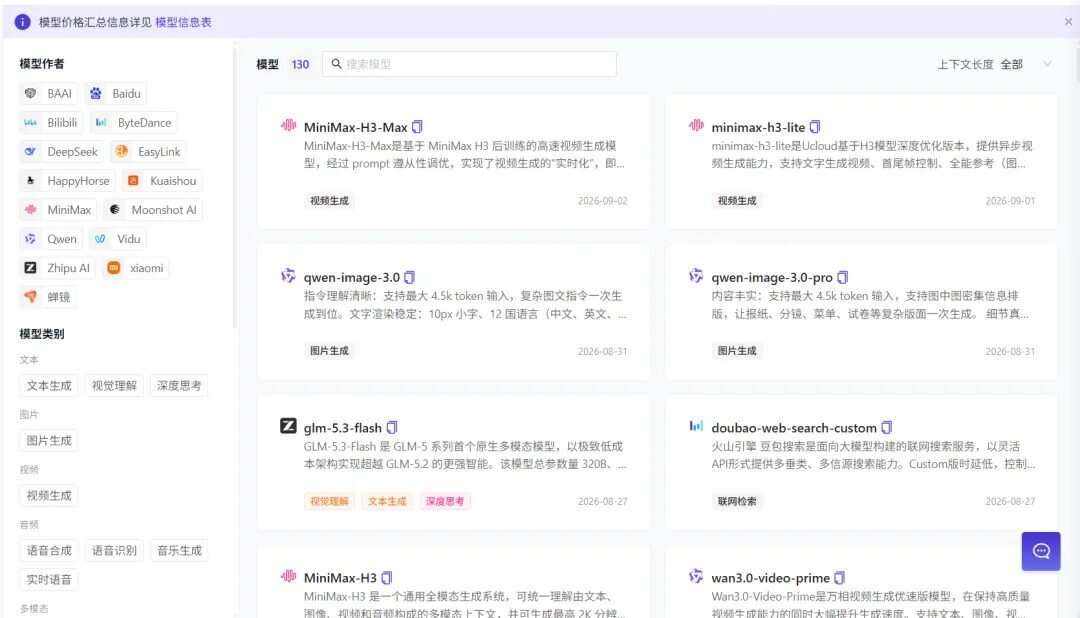
Task: Click the MiniMax logo on minimax-h3-lite card
Action: coord(696,125)
